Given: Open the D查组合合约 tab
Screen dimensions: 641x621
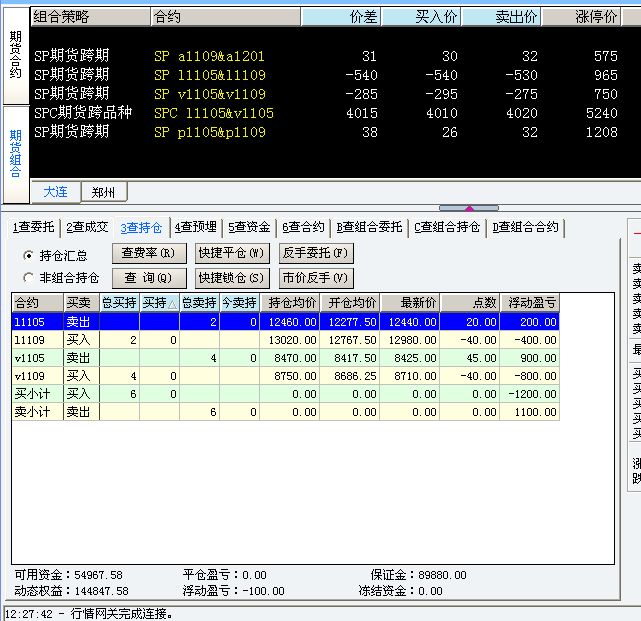Looking at the screenshot, I should pyautogui.click(x=525, y=227).
